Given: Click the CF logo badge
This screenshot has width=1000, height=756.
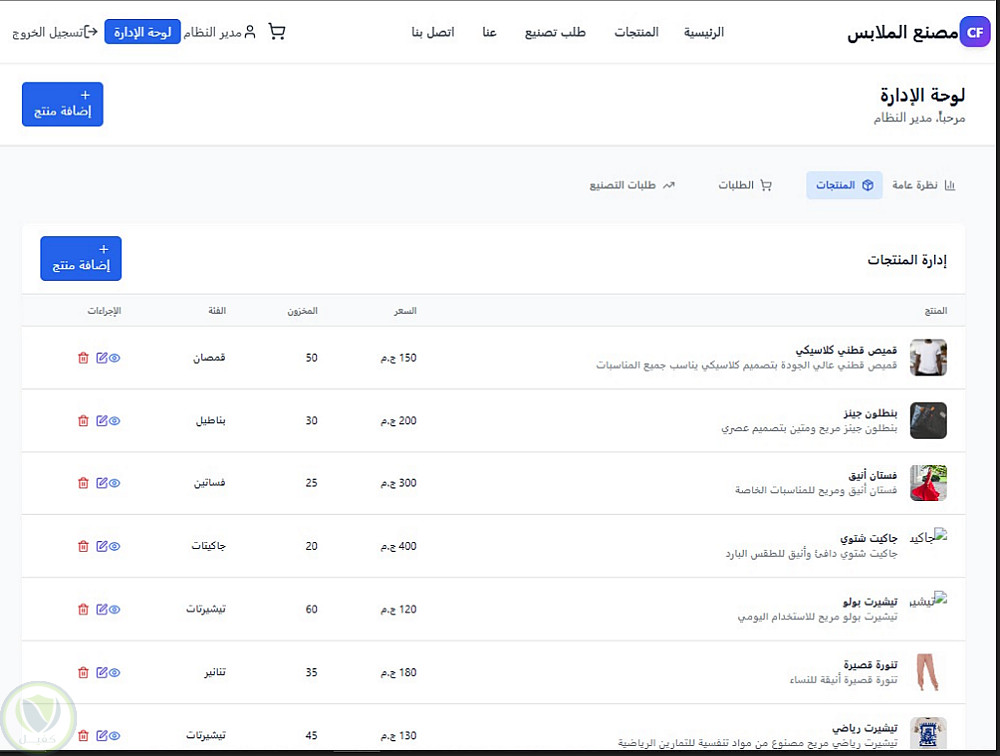Looking at the screenshot, I should pyautogui.click(x=975, y=33).
